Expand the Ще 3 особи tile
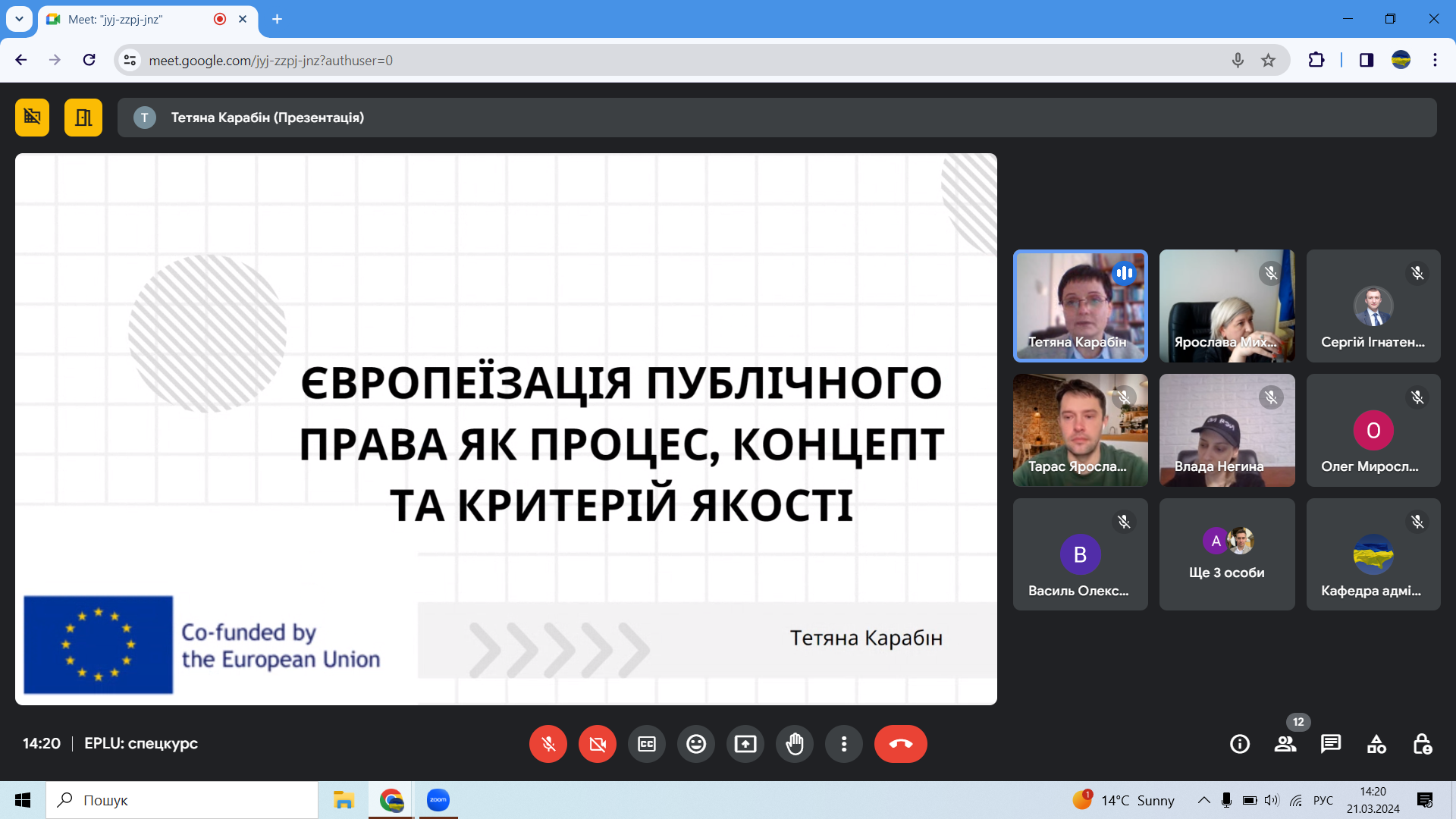The width and height of the screenshot is (1456, 819). pyautogui.click(x=1226, y=554)
